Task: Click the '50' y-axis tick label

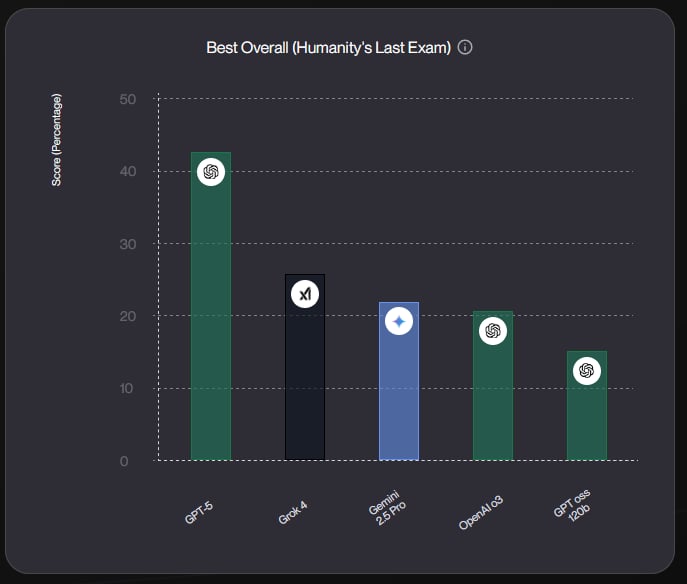Action: [127, 99]
